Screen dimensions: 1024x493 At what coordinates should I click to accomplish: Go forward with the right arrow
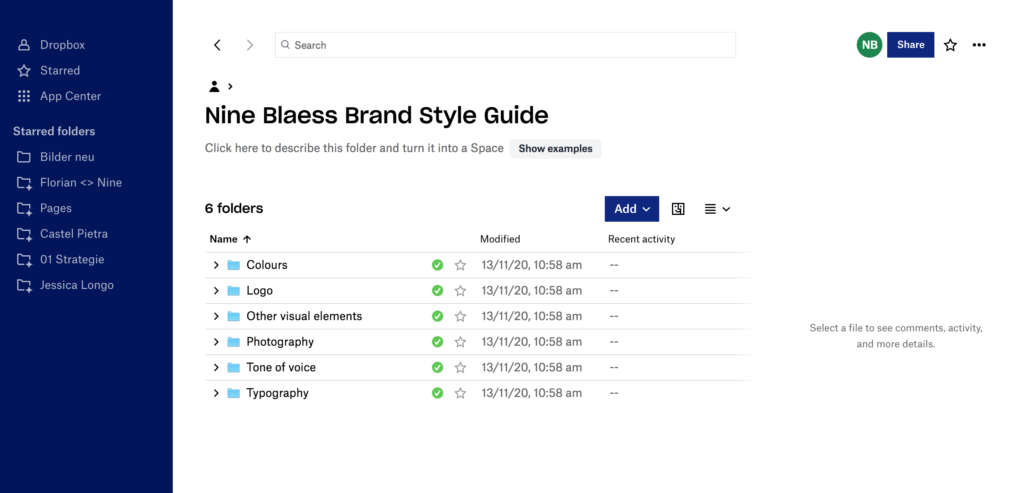[249, 45]
